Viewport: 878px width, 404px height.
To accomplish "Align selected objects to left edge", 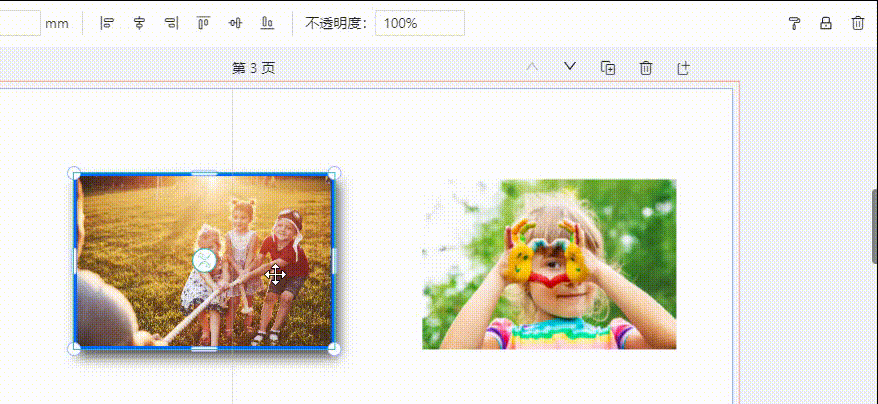I will (x=106, y=23).
